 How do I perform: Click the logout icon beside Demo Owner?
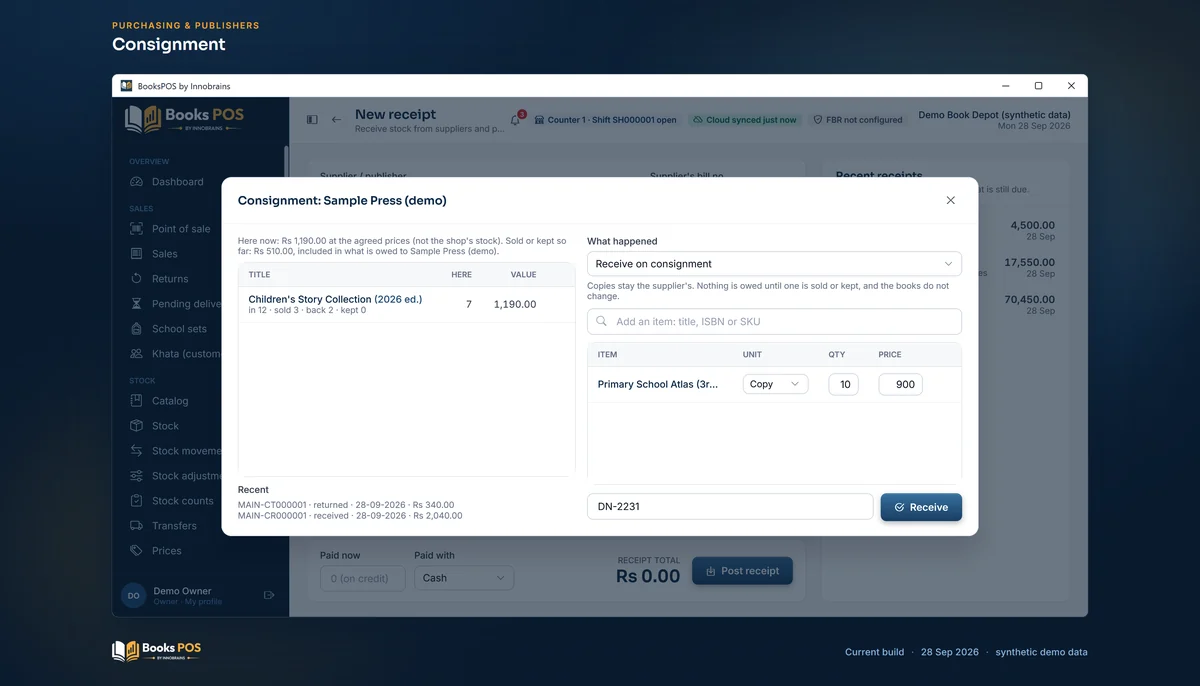pos(269,595)
